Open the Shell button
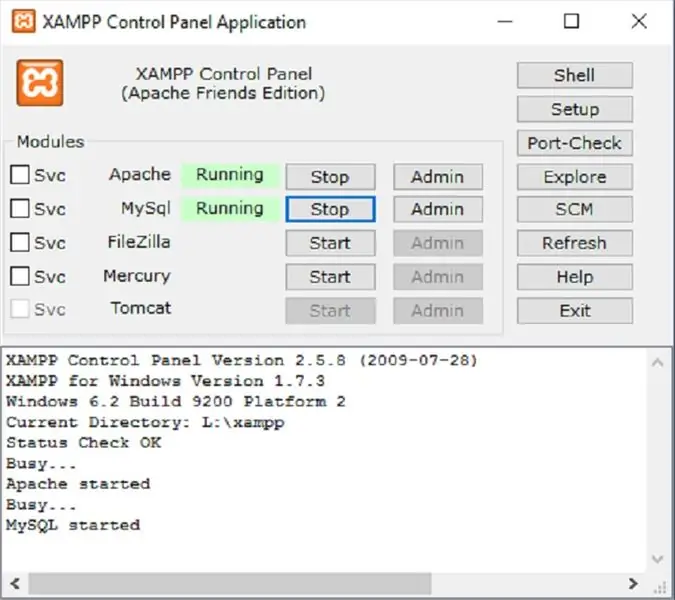The width and height of the screenshot is (675, 600). pyautogui.click(x=575, y=75)
